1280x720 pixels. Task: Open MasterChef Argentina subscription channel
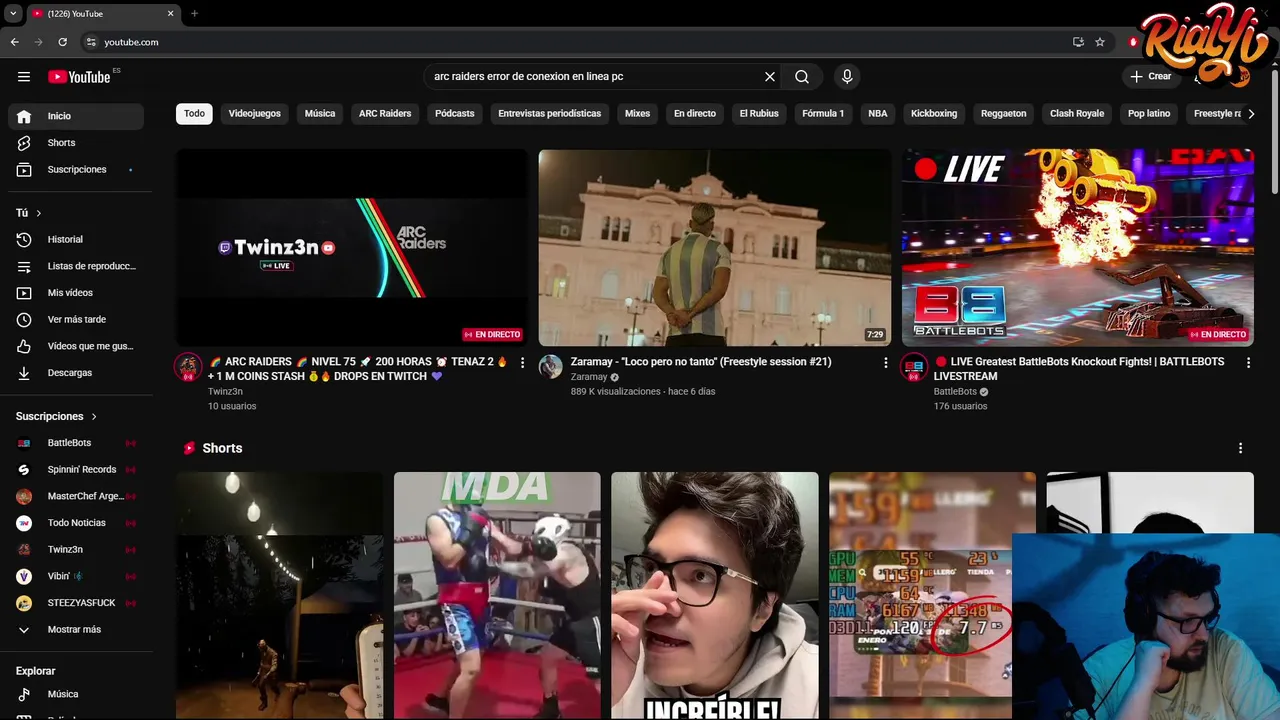click(x=76, y=496)
